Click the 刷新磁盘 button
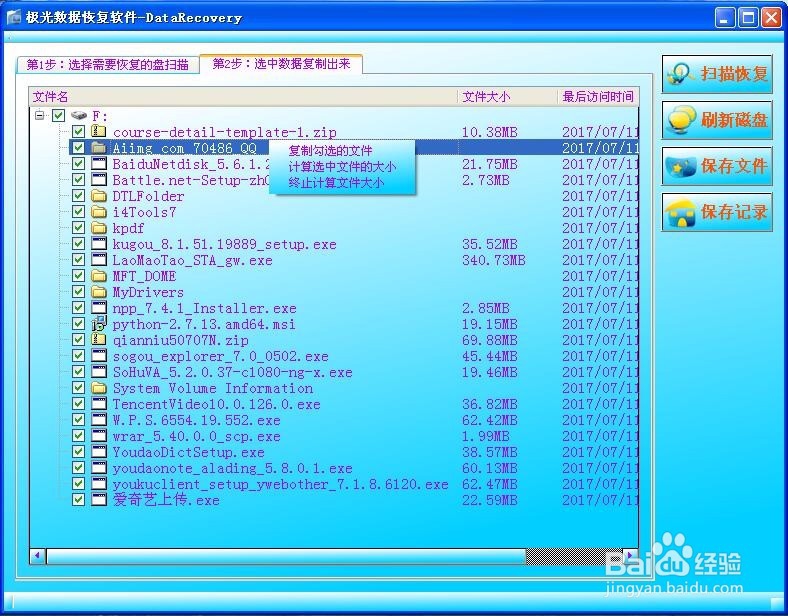The image size is (788, 616). [717, 120]
